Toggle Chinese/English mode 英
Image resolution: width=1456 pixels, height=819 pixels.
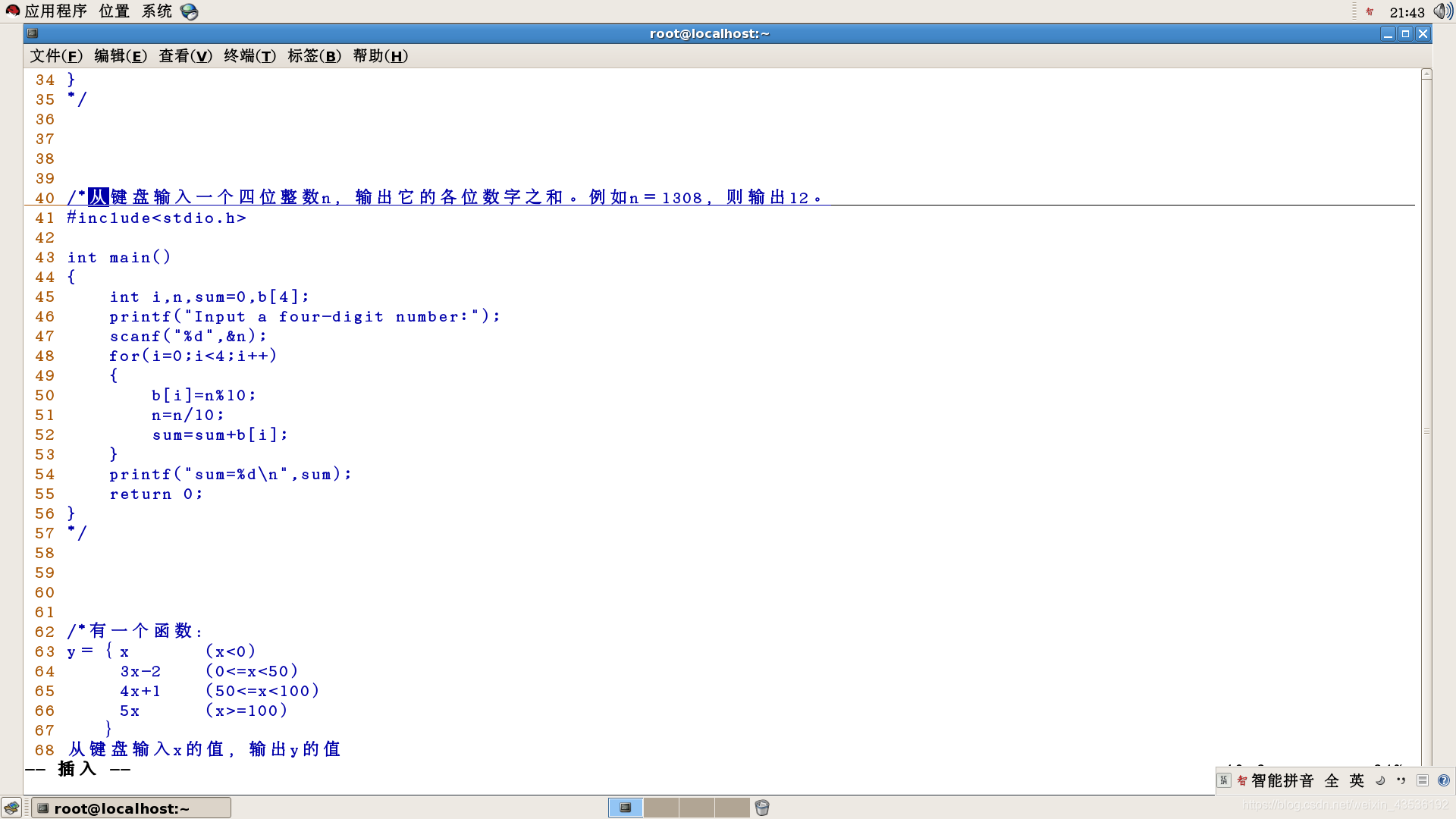(1357, 780)
